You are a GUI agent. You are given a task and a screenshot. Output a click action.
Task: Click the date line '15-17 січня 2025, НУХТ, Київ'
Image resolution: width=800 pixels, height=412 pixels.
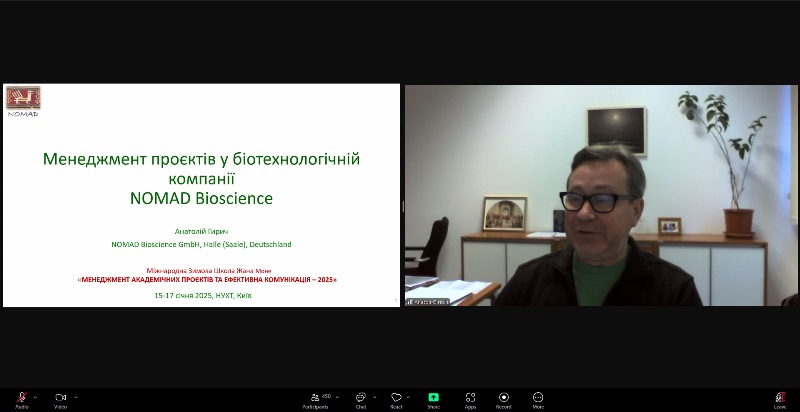[x=203, y=295]
